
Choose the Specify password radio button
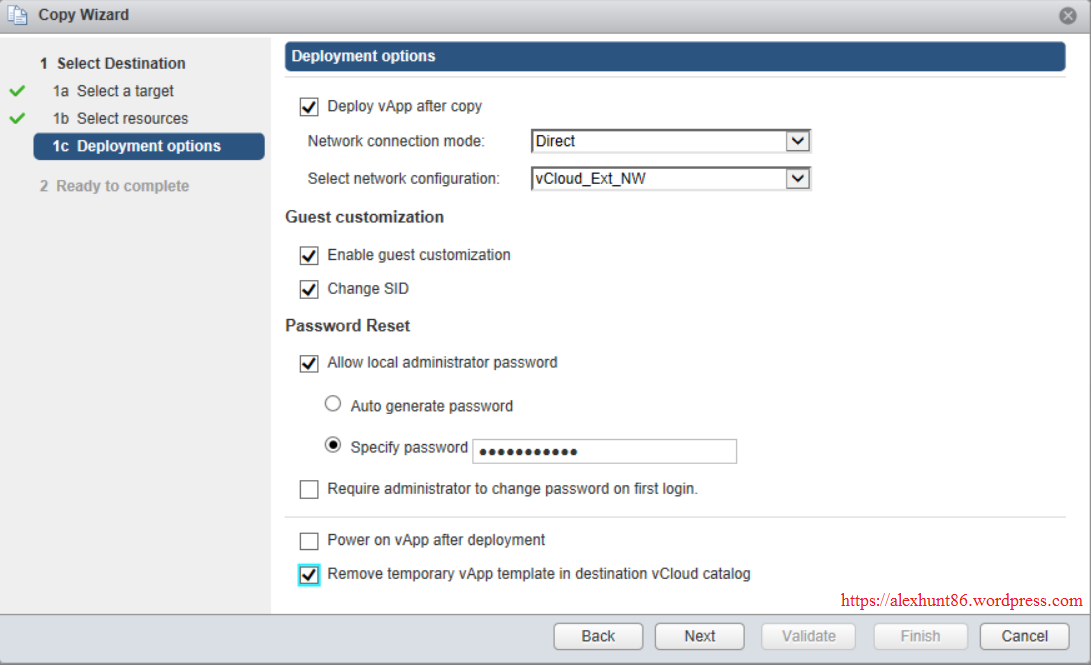[333, 446]
